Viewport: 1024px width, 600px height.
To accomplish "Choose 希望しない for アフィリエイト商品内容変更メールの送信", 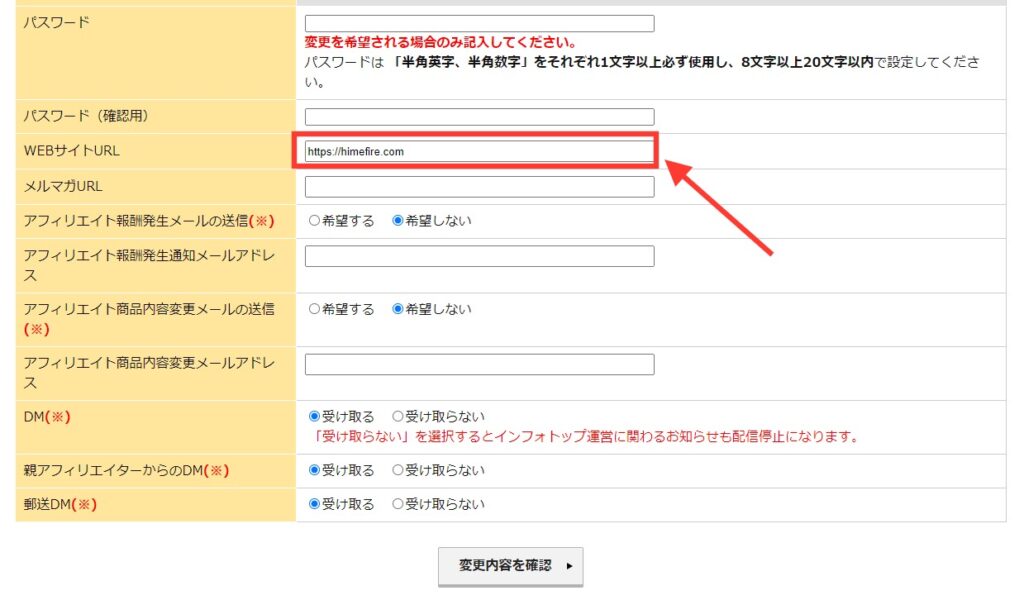I will pyautogui.click(x=397, y=310).
